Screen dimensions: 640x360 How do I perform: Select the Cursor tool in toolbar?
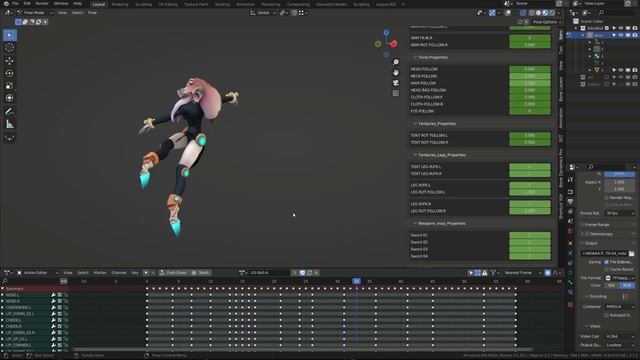9,48
